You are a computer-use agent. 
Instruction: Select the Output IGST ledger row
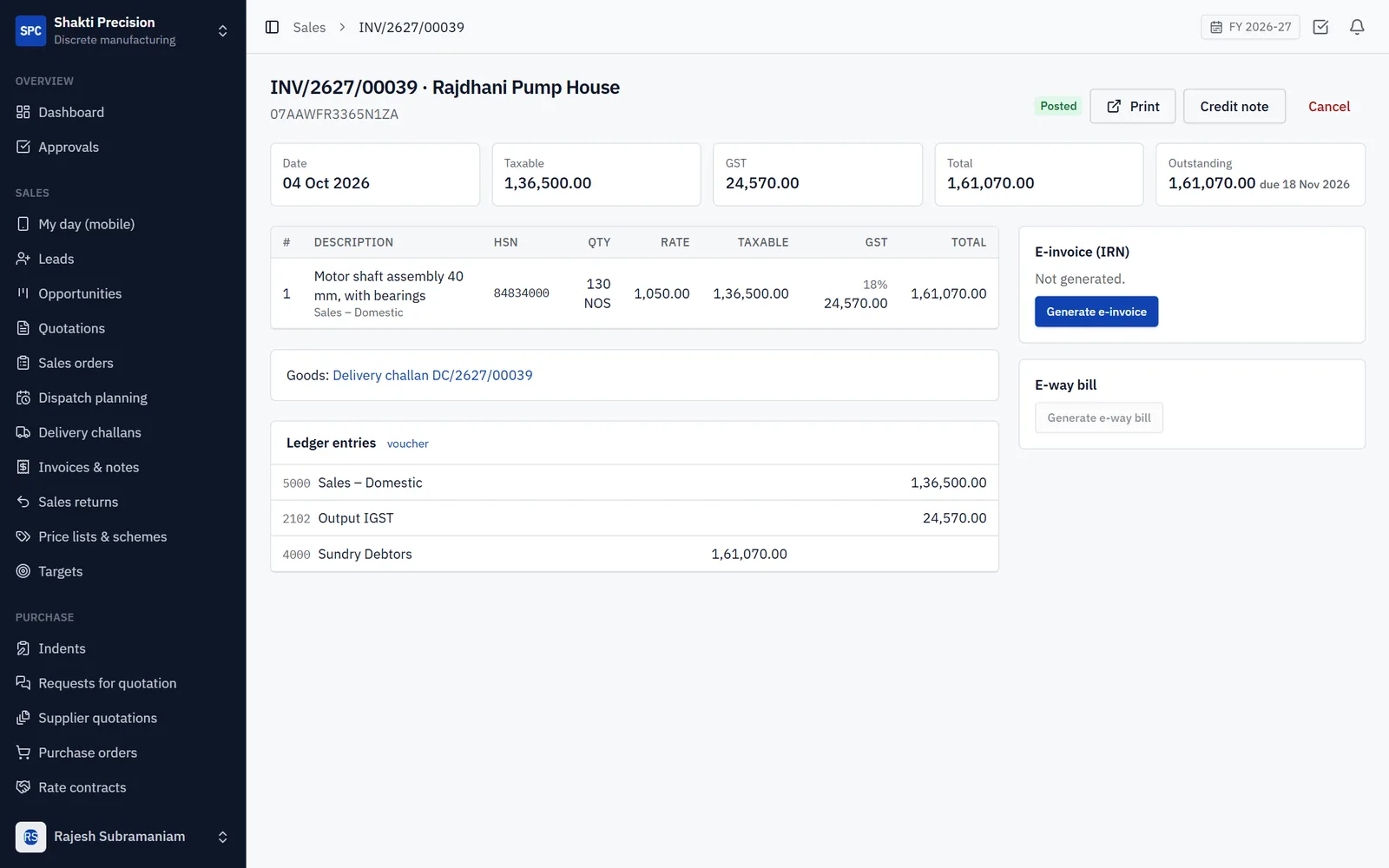click(635, 518)
